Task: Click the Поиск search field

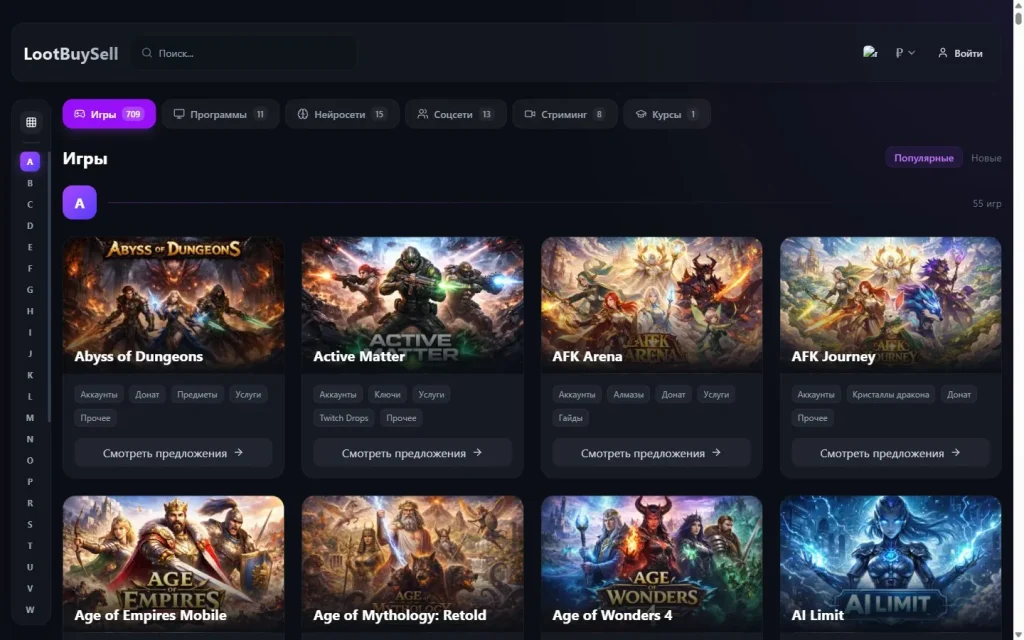Action: tap(245, 53)
